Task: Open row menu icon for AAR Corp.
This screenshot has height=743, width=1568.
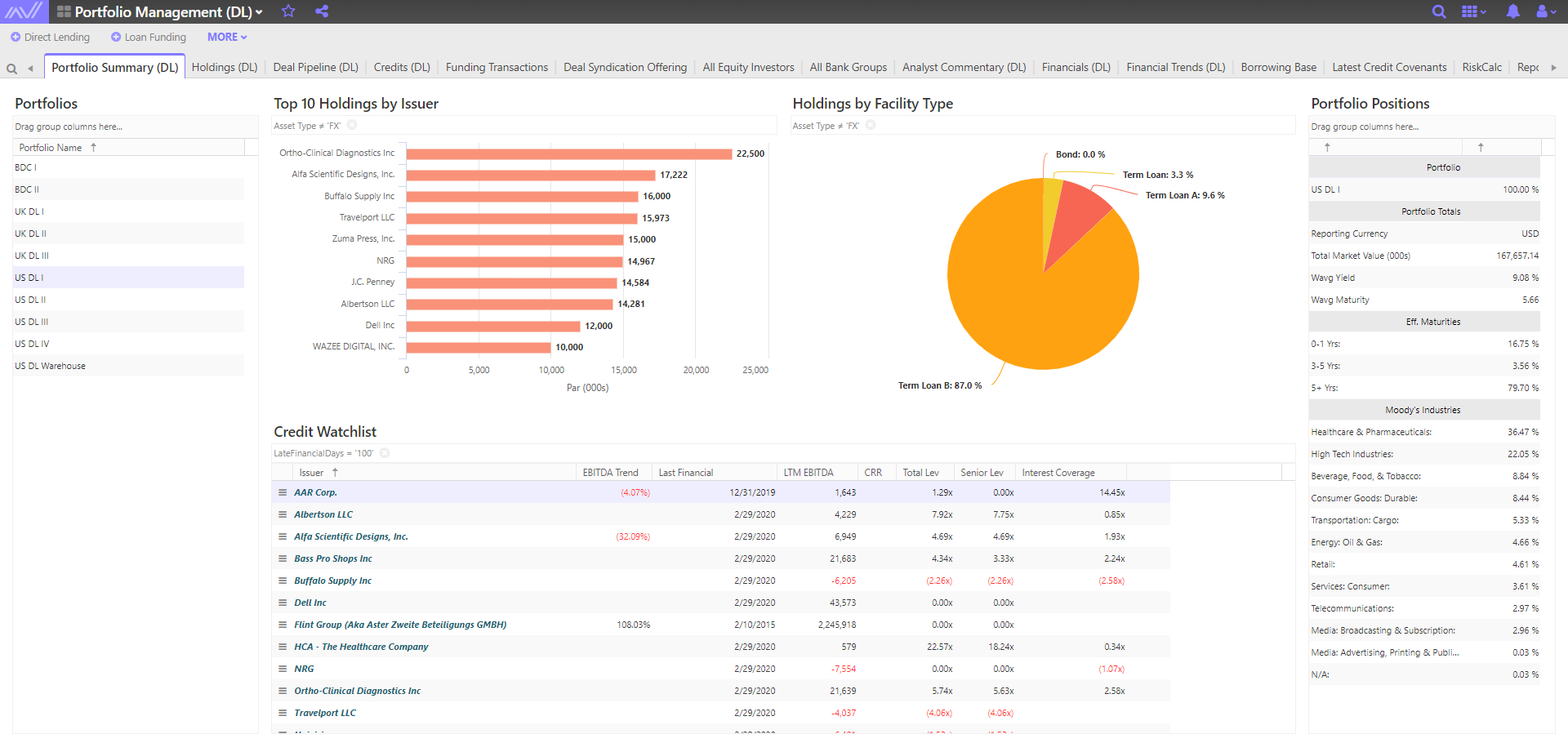Action: tap(283, 492)
